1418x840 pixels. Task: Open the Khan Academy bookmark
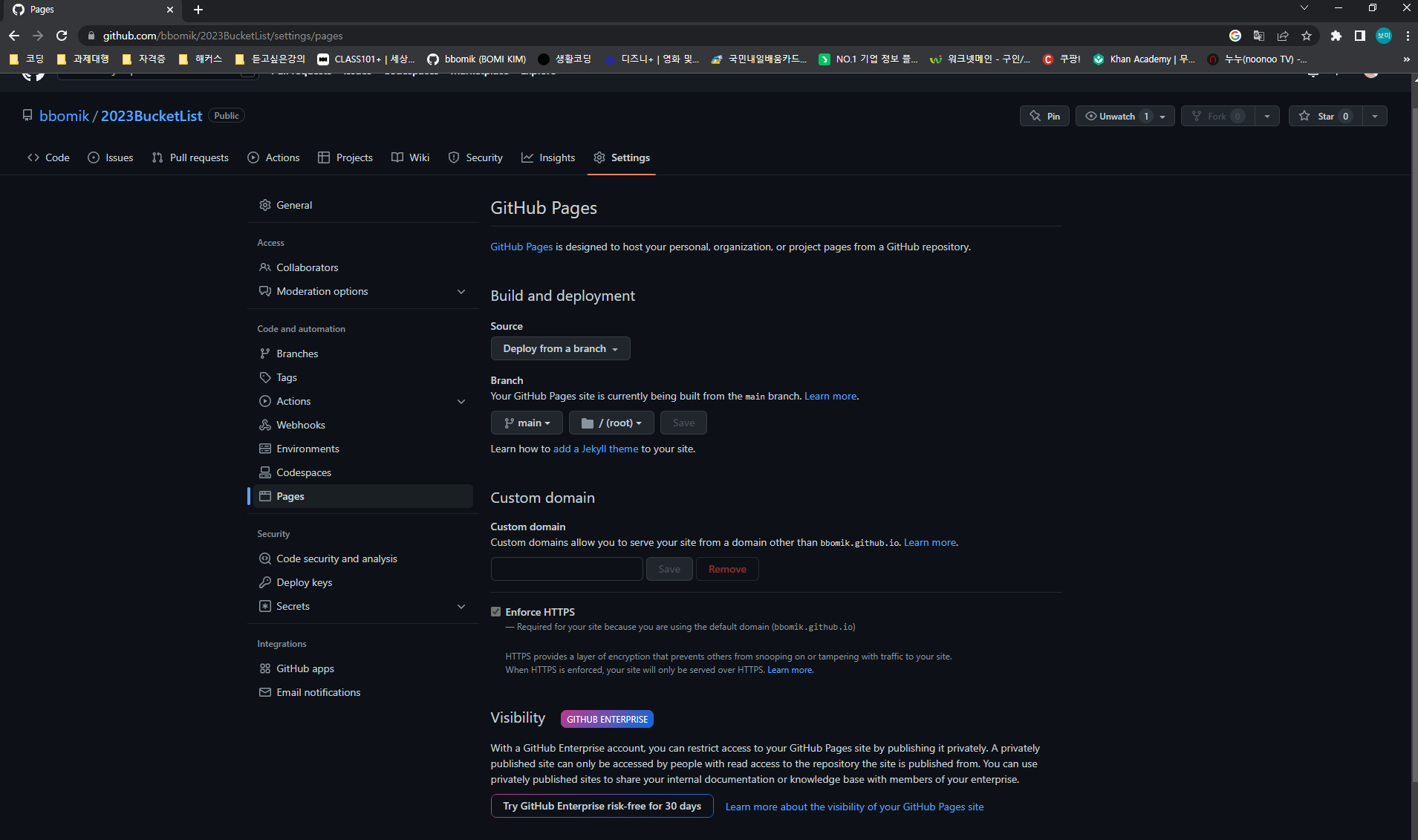[1143, 59]
